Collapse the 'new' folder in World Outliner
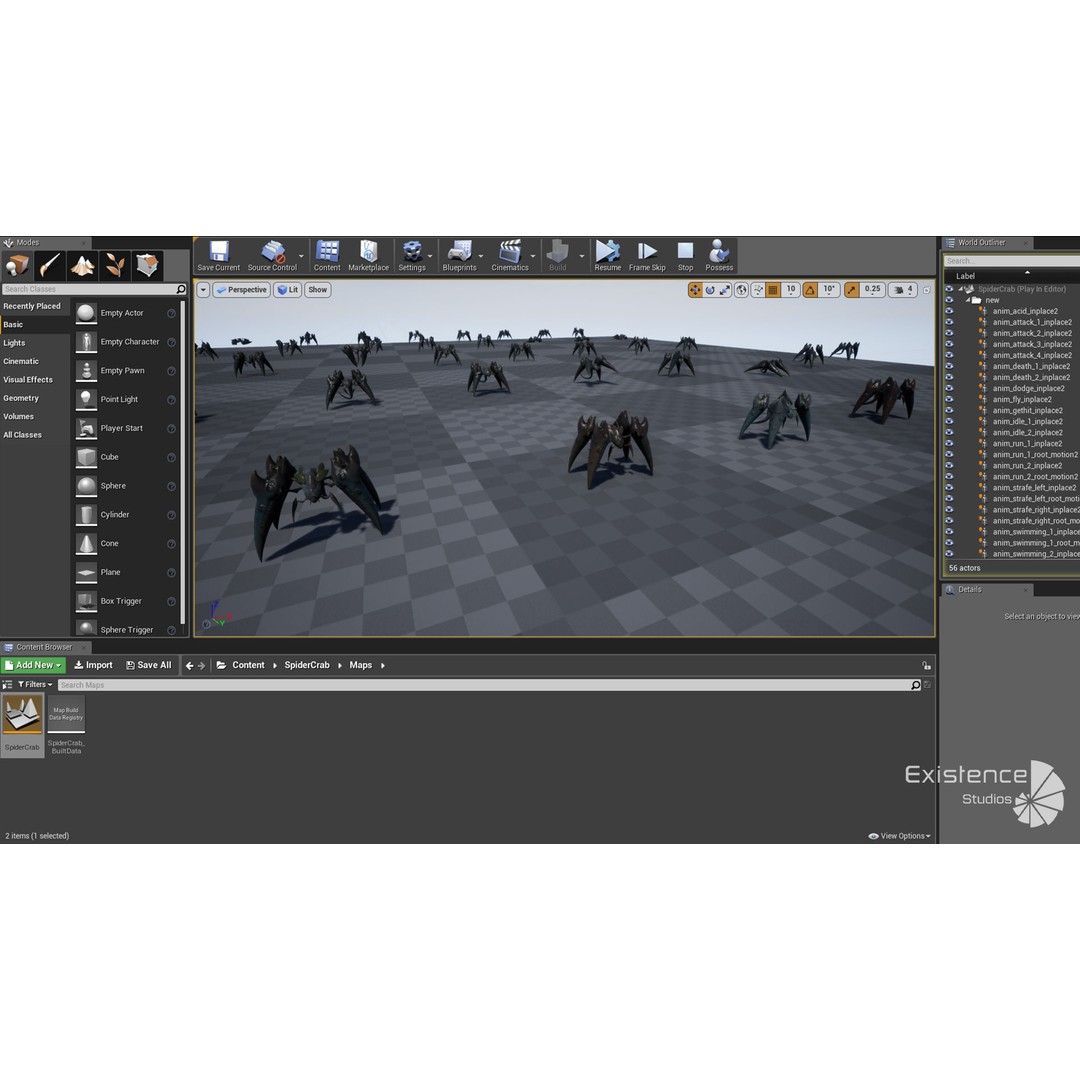 pos(968,300)
